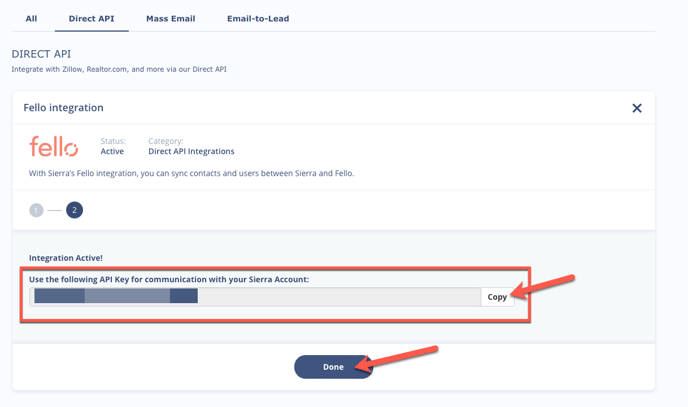Click the Fello integration panel title
Viewport: 688px width, 407px height.
click(64, 107)
